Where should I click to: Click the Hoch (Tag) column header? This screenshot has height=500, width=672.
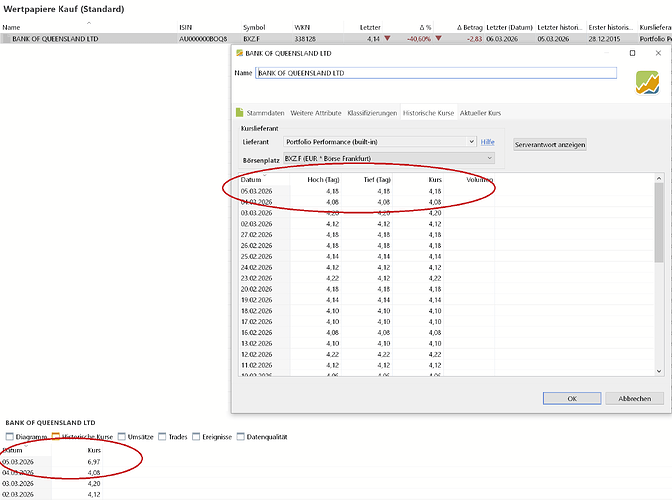[x=323, y=180]
